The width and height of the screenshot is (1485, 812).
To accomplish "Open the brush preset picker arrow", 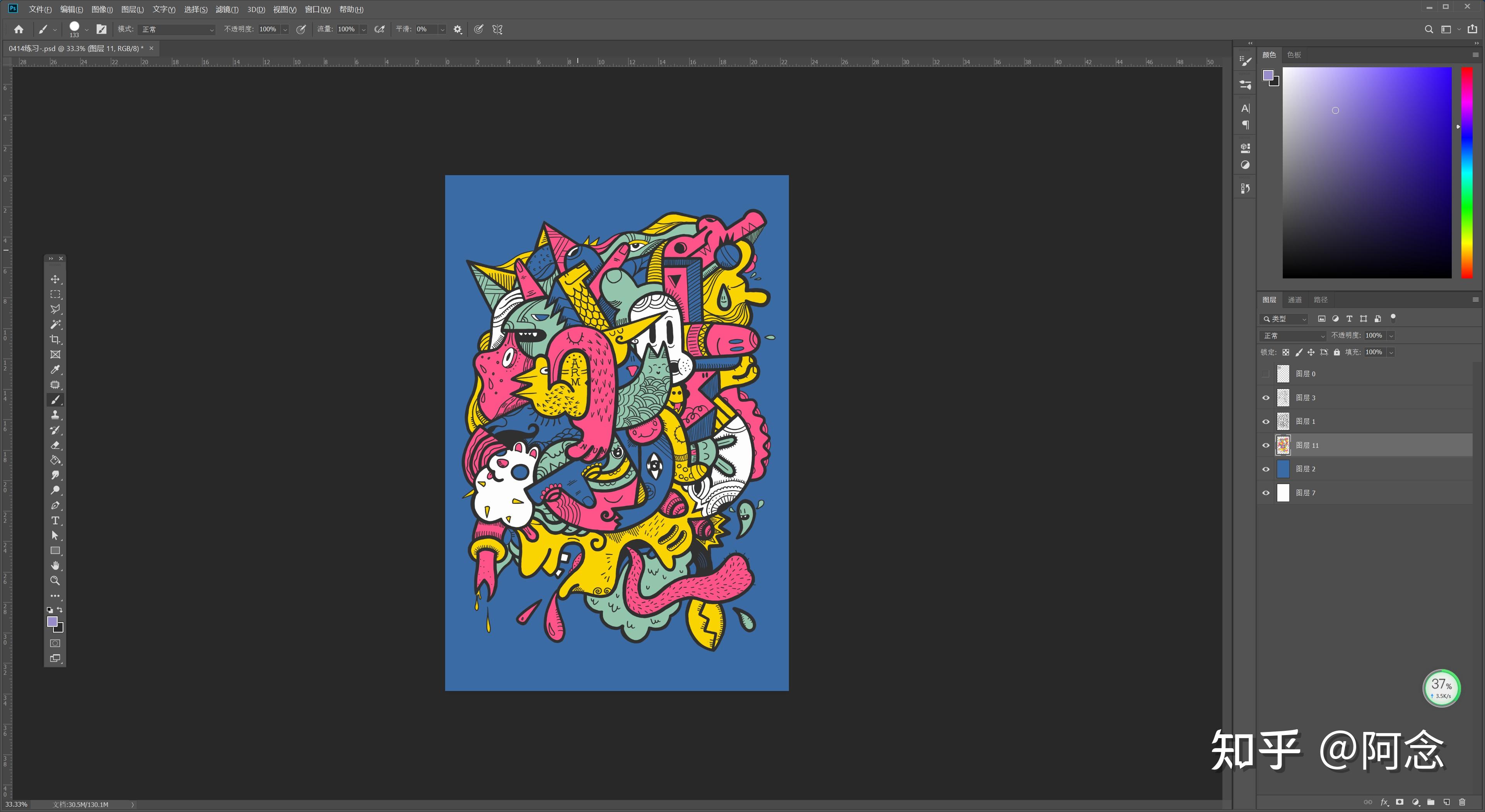I will coord(87,29).
